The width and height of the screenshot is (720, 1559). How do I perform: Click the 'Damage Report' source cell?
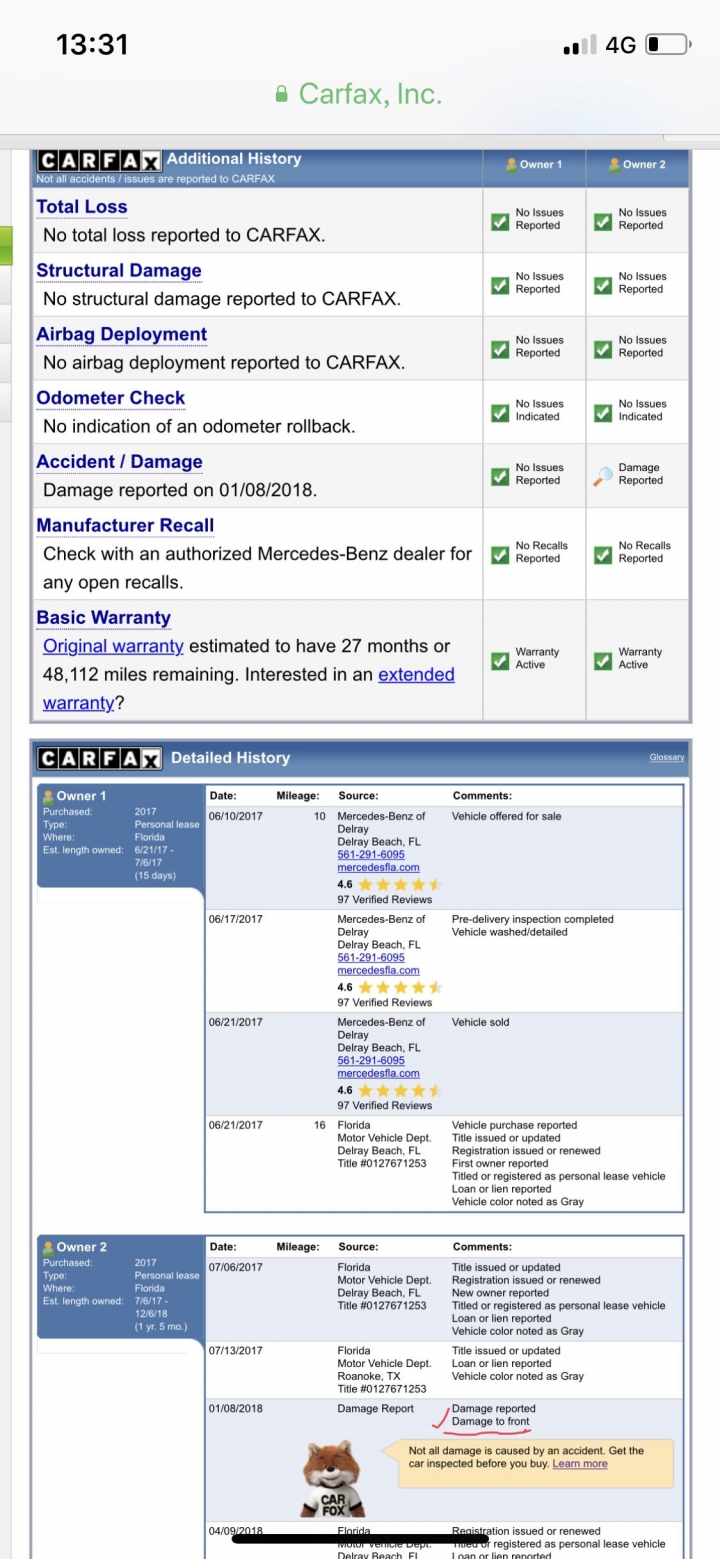pos(376,1409)
